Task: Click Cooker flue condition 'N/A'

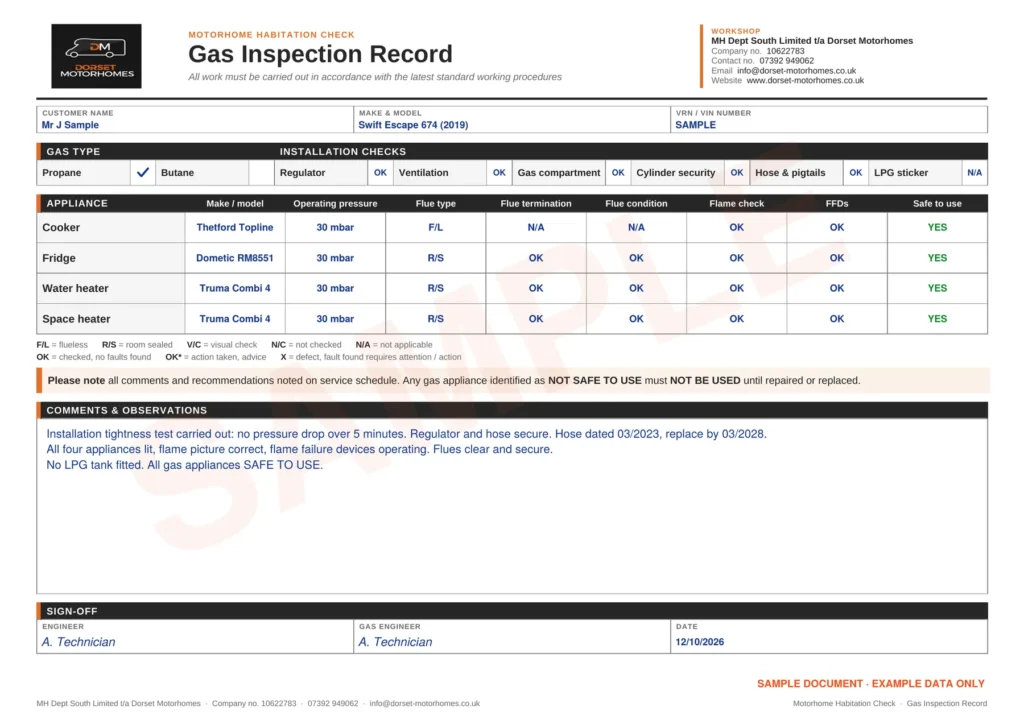Action: [636, 227]
